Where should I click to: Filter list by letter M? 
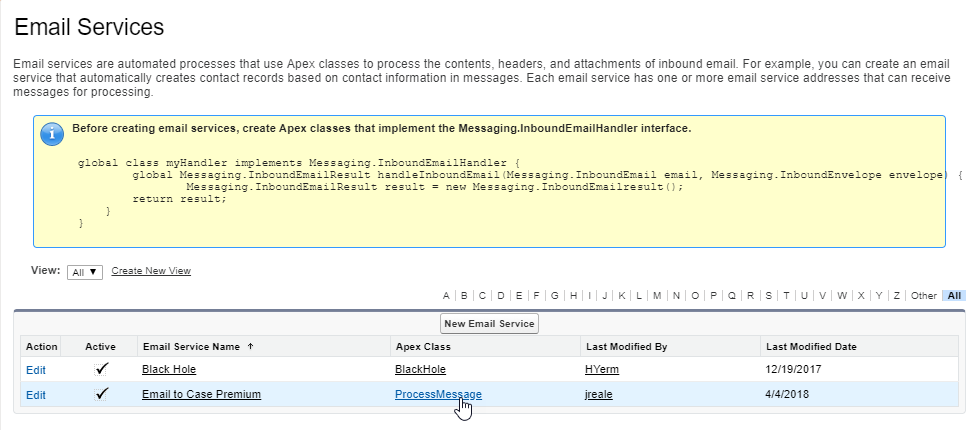(x=657, y=296)
